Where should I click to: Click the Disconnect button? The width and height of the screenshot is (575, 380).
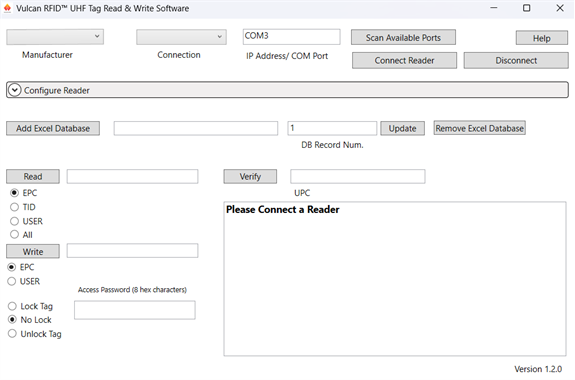[x=516, y=61]
